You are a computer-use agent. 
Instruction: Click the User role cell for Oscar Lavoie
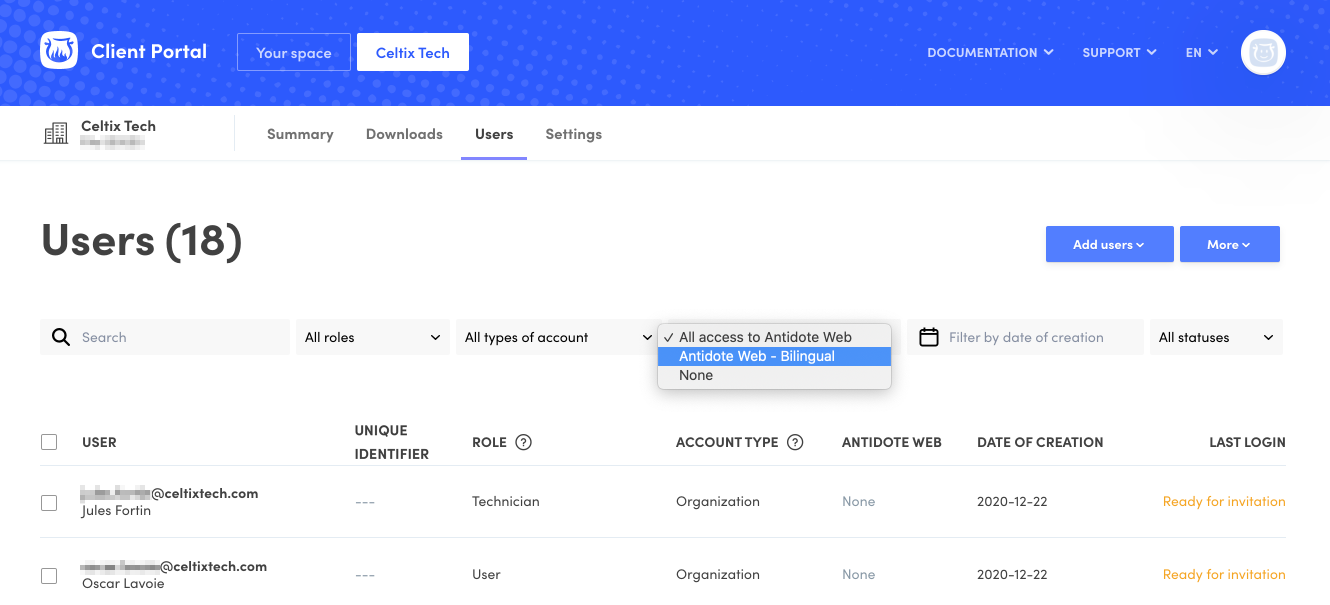pyautogui.click(x=486, y=574)
